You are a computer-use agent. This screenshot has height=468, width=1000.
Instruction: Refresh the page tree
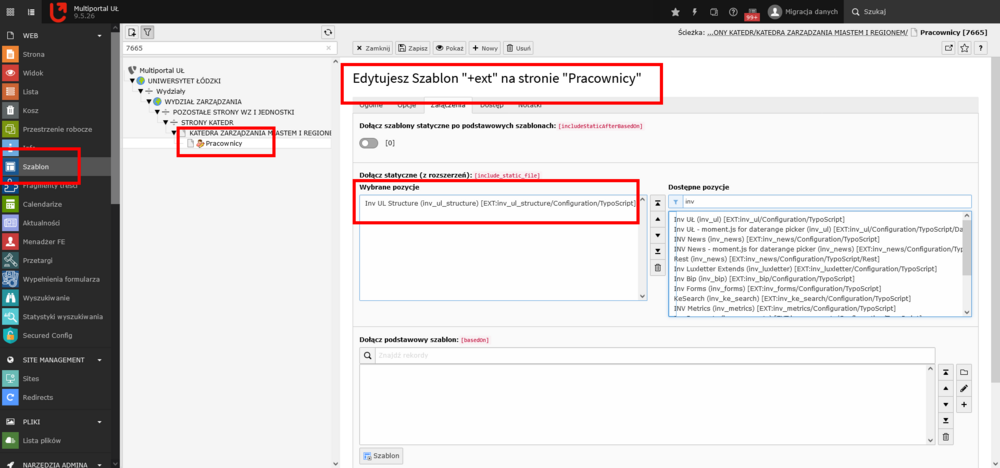click(328, 33)
